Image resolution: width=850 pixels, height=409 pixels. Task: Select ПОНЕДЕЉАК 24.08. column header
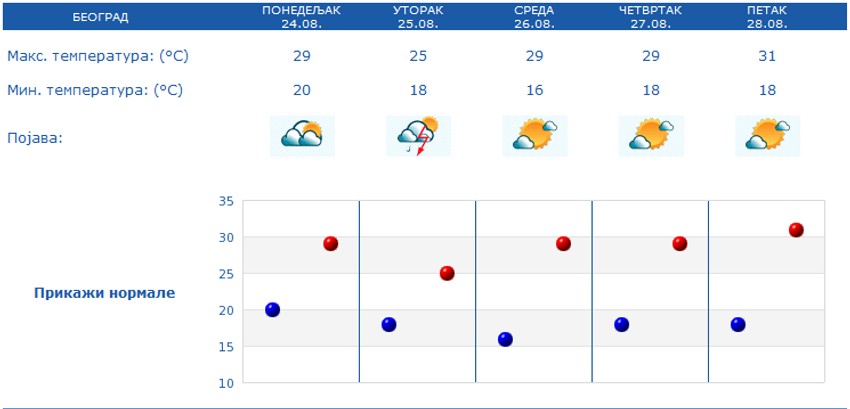click(x=301, y=16)
